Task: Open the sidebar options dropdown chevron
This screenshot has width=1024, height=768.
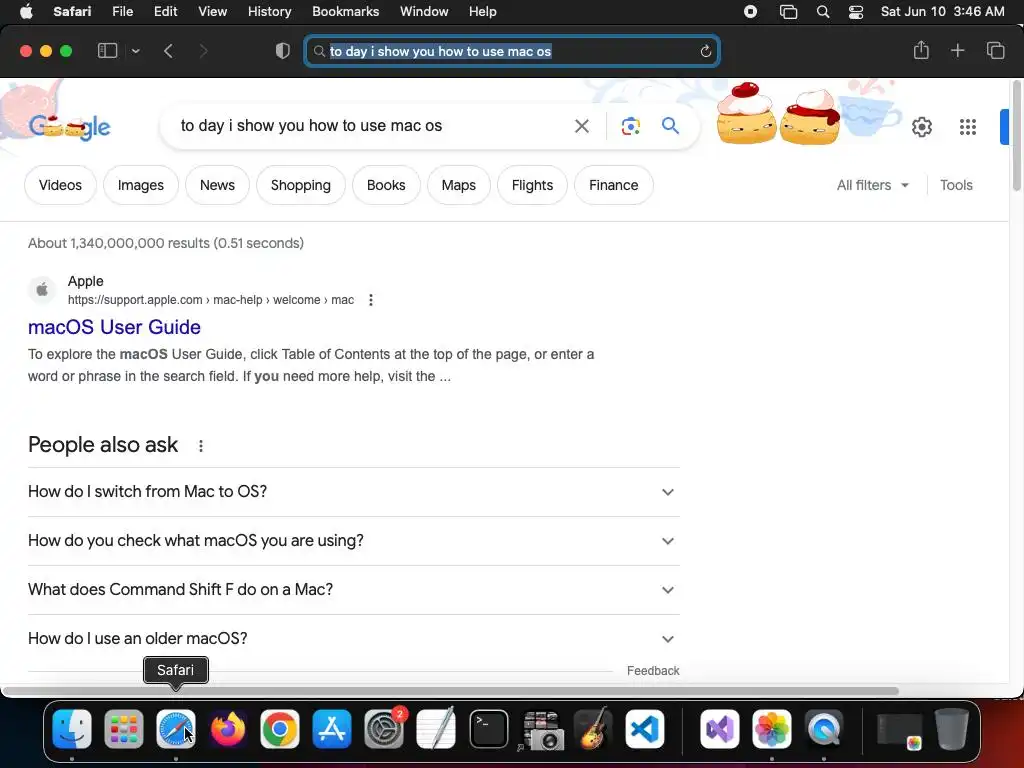Action: pyautogui.click(x=135, y=51)
